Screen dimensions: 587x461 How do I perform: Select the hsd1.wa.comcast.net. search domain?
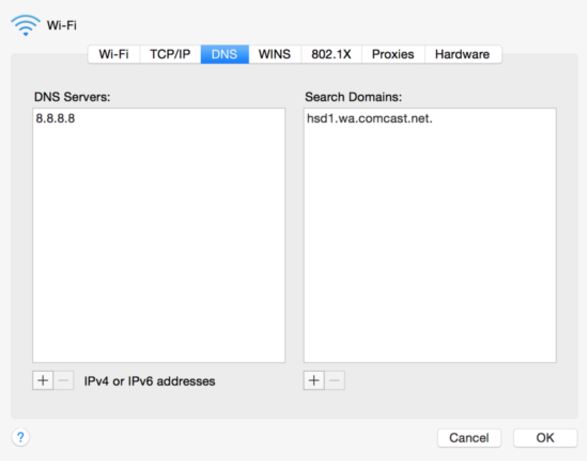tap(369, 118)
